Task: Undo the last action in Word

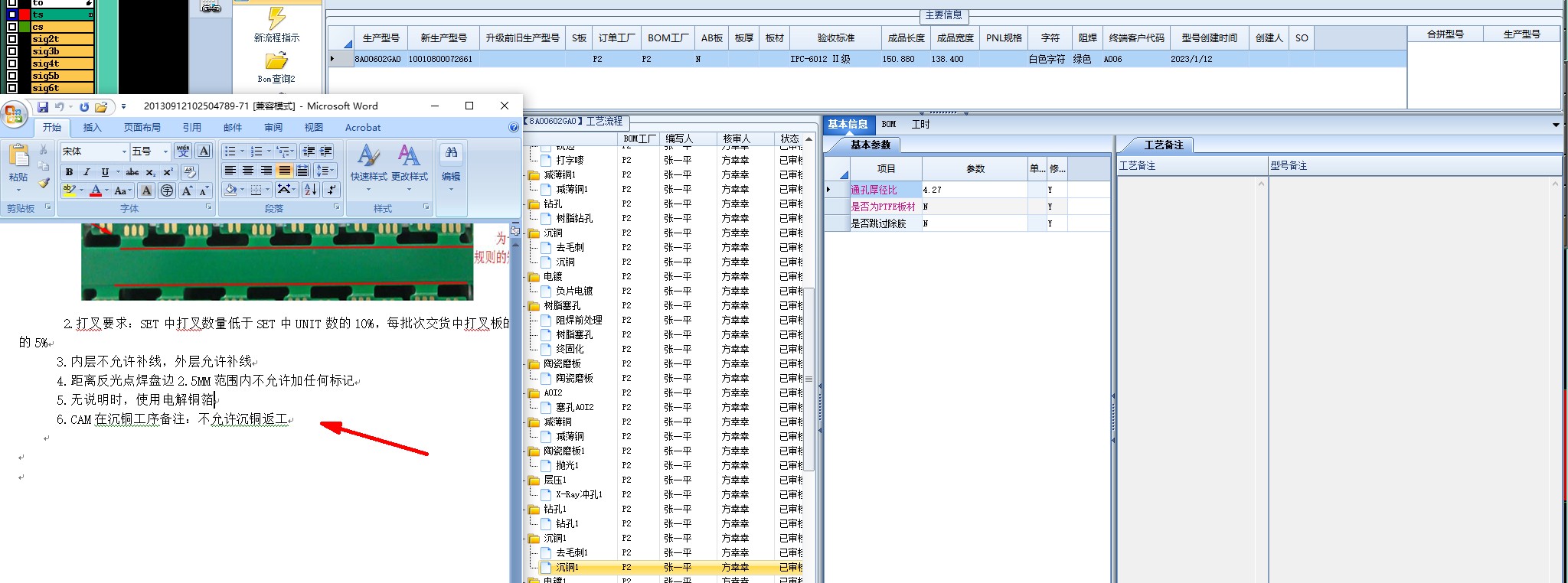Action: pos(59,107)
